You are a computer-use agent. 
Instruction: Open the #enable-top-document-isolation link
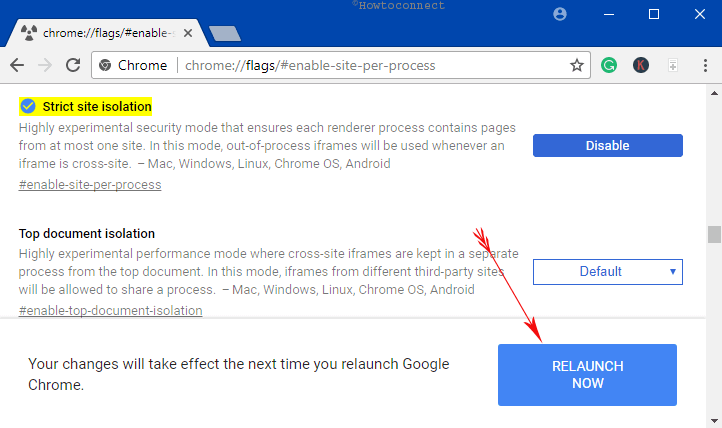pos(111,311)
